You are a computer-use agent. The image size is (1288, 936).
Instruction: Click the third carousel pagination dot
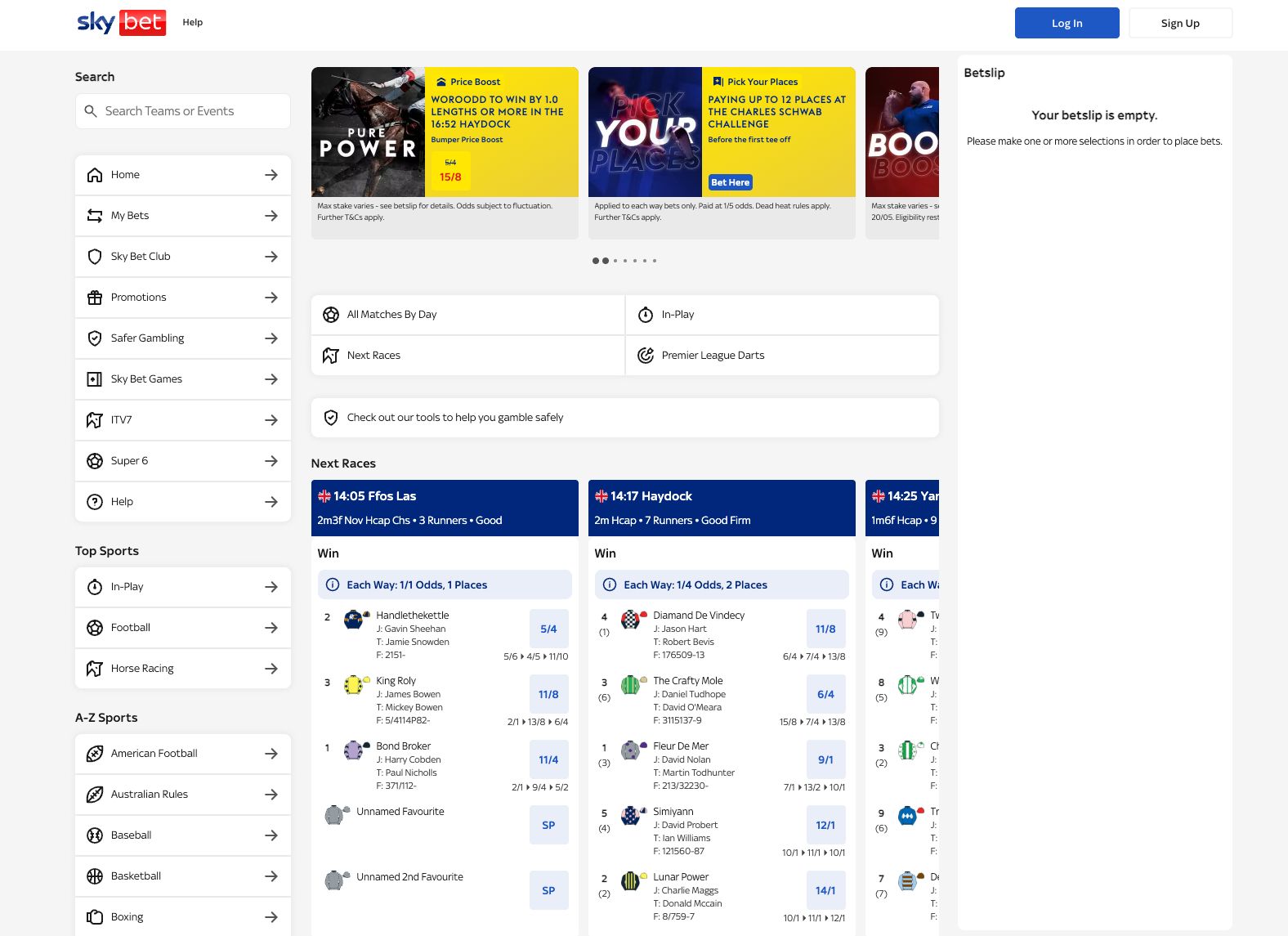tap(615, 261)
